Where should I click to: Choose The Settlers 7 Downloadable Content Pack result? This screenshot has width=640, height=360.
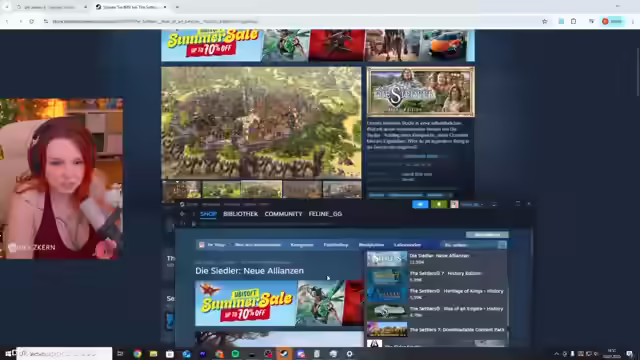pos(436,329)
